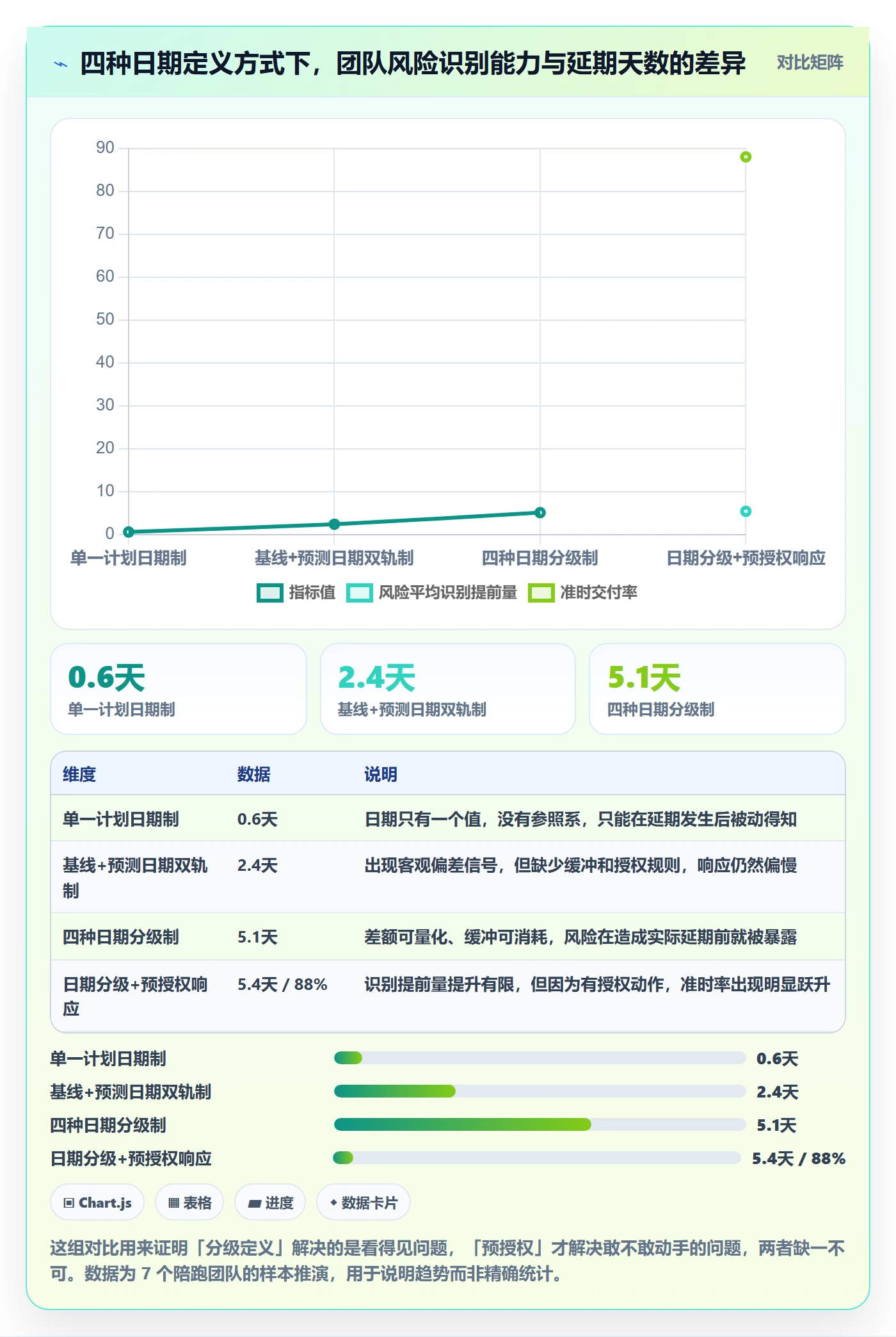The image size is (896, 1337).
Task: Click progress bar for 日期分级+预授权响应
Action: pos(537,1158)
